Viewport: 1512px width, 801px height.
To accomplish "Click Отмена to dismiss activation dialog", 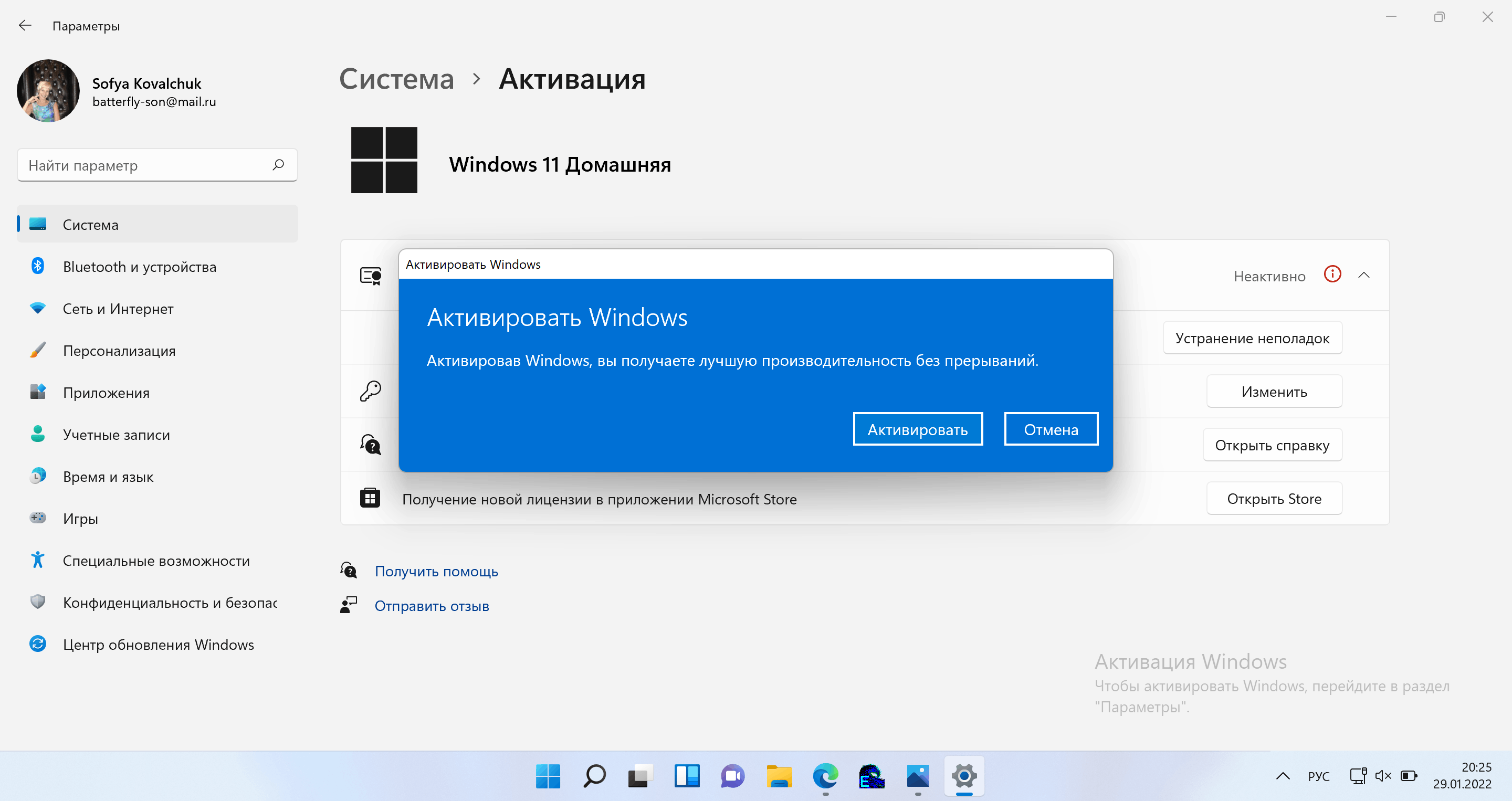I will [1051, 429].
